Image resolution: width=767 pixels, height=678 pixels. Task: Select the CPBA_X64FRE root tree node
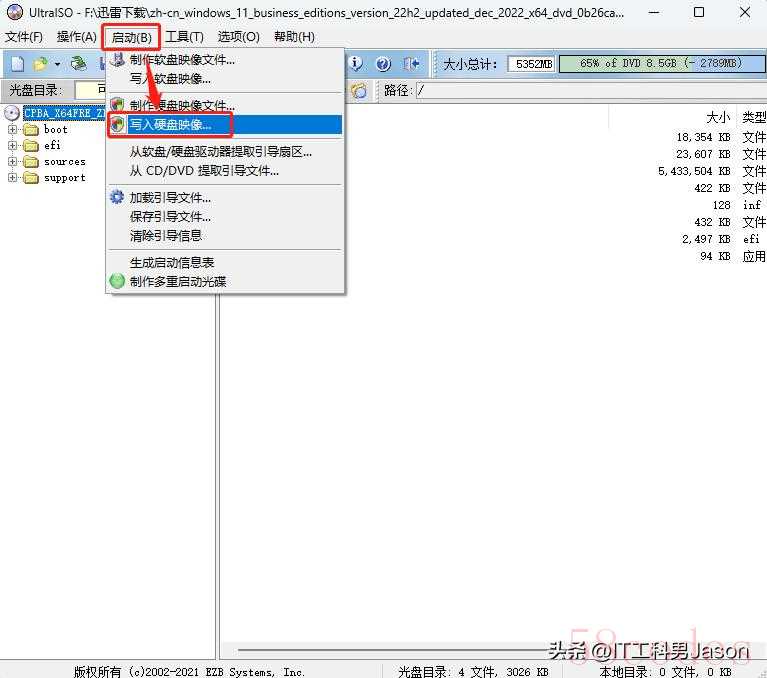point(65,113)
